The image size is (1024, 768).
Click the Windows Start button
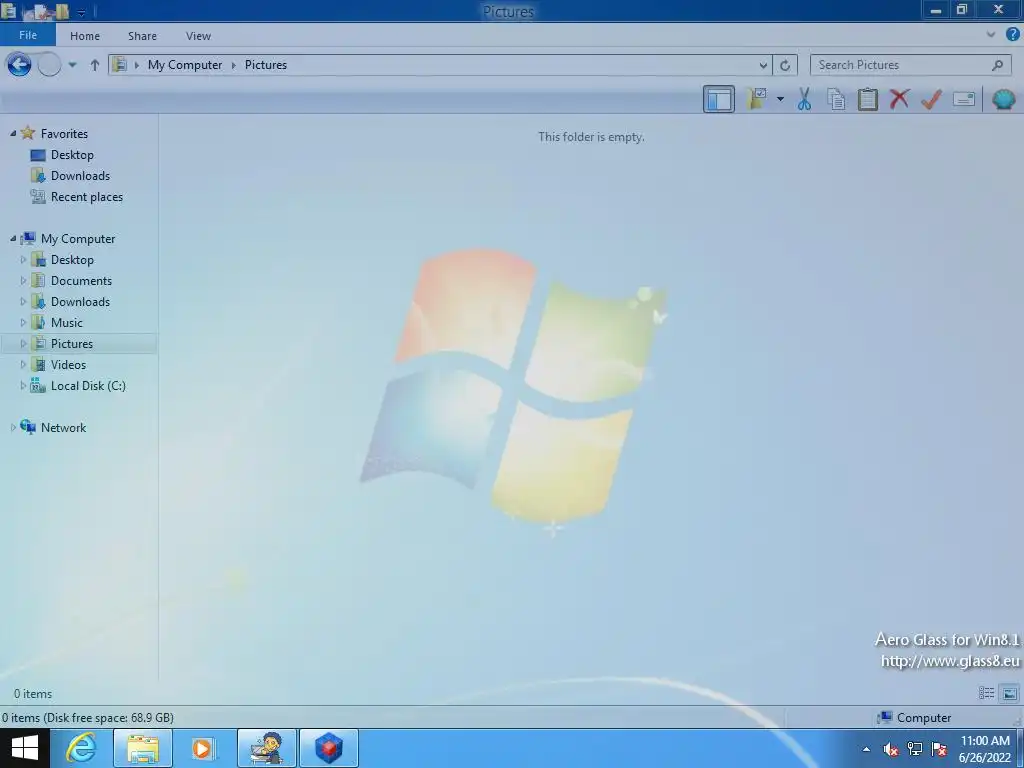coord(25,748)
